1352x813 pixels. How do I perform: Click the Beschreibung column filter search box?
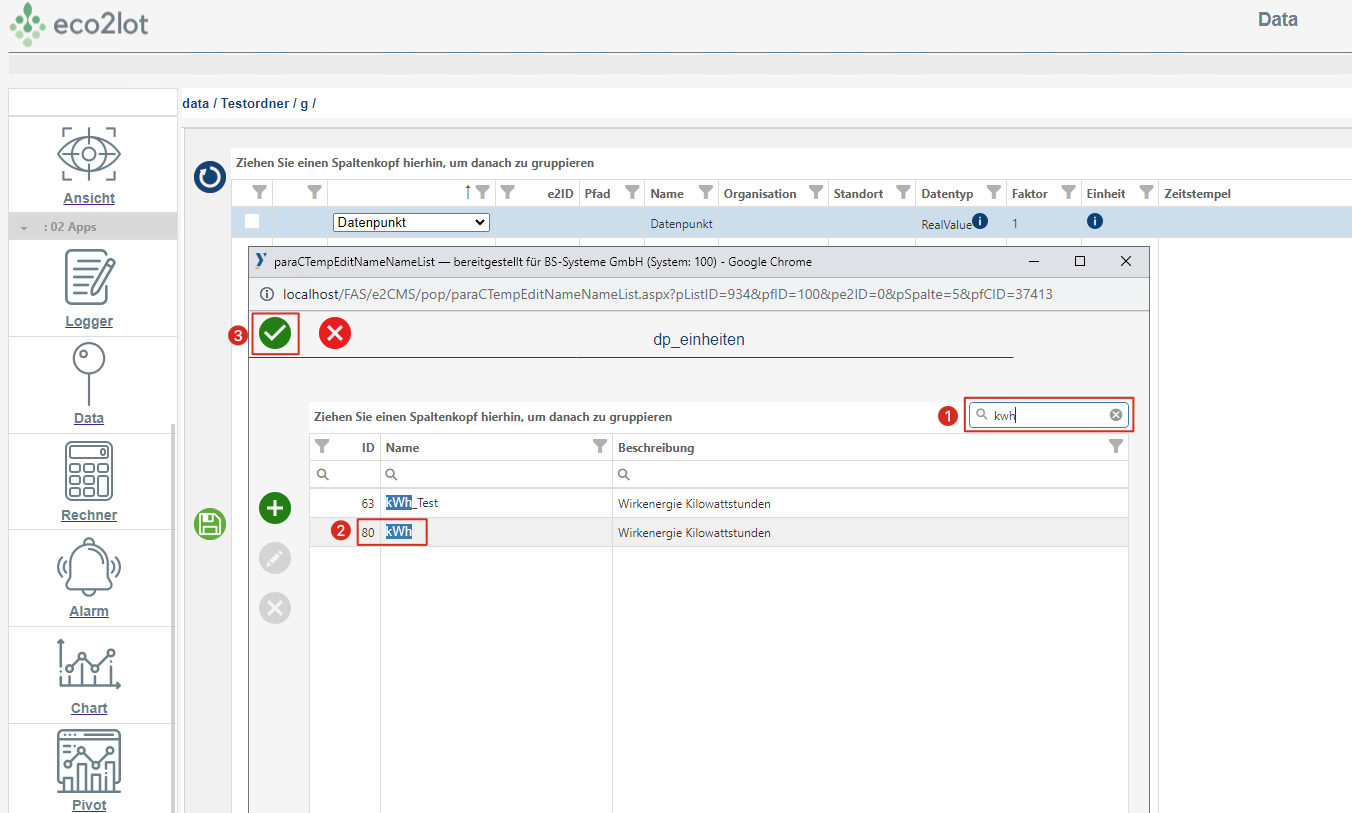(870, 474)
